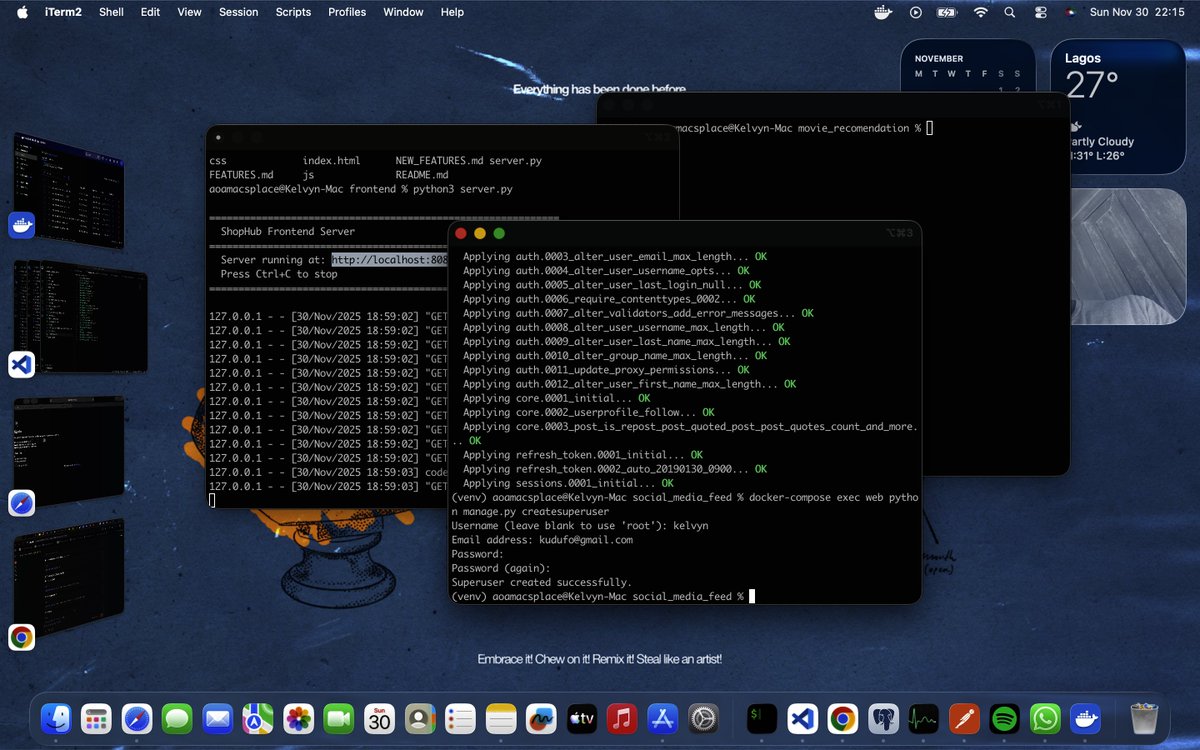Open the Scripts menu
The height and width of the screenshot is (750, 1200).
[293, 12]
